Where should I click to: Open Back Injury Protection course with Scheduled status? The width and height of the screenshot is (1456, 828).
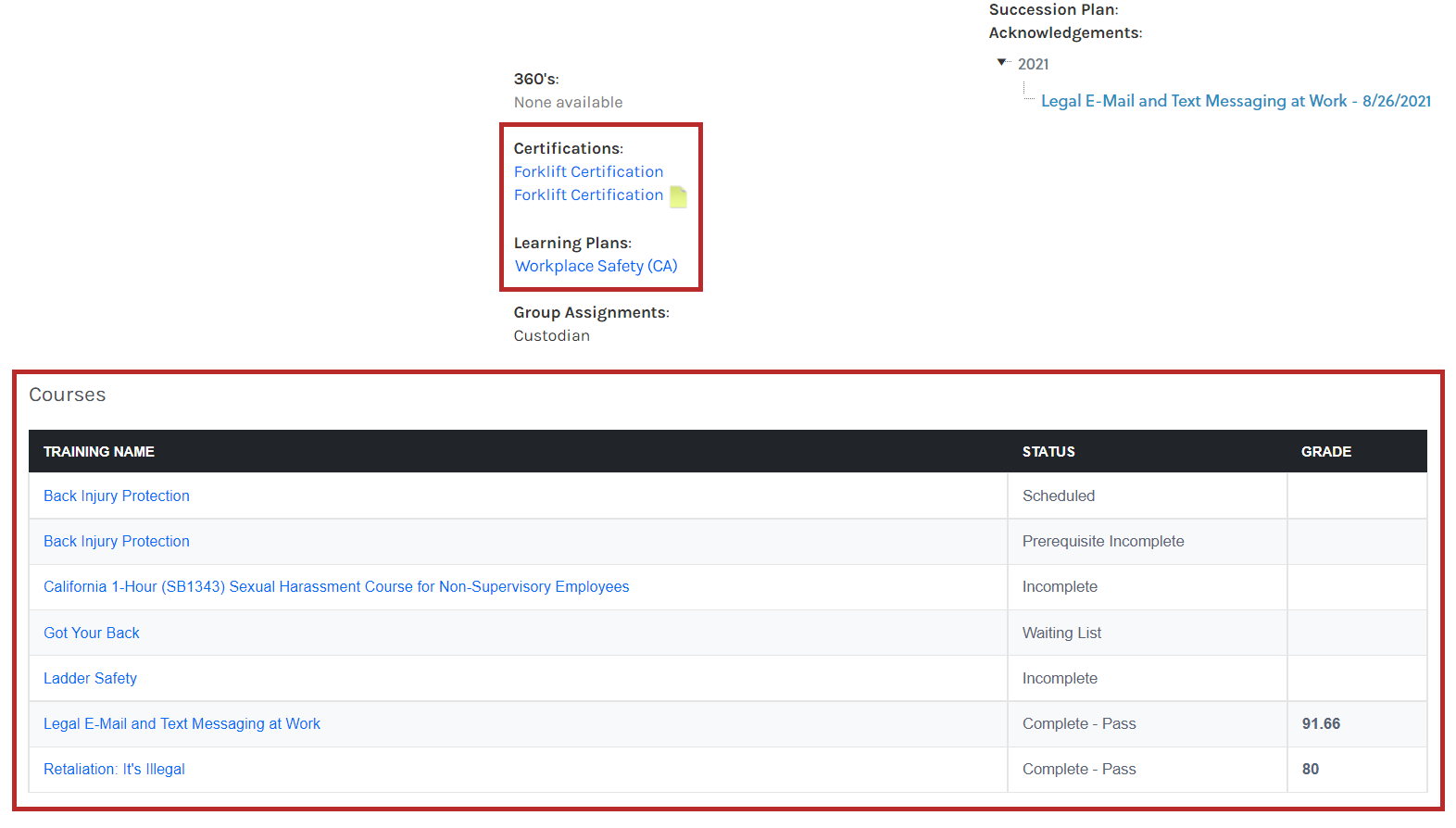click(x=117, y=496)
